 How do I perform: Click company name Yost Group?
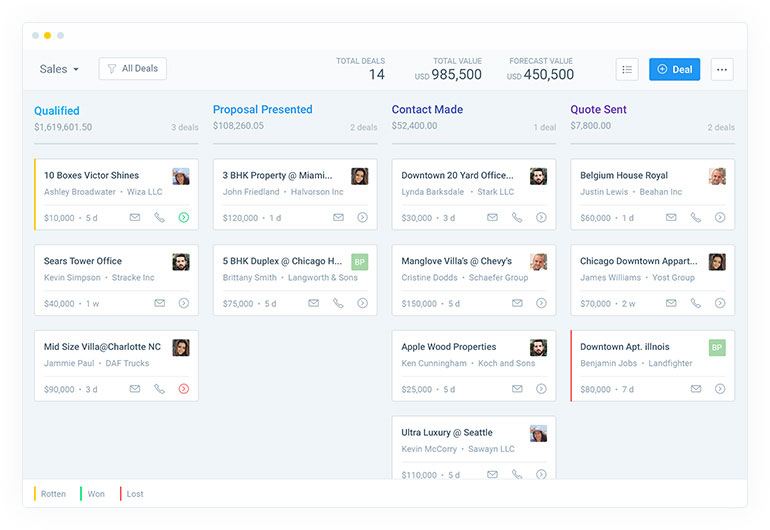673,278
